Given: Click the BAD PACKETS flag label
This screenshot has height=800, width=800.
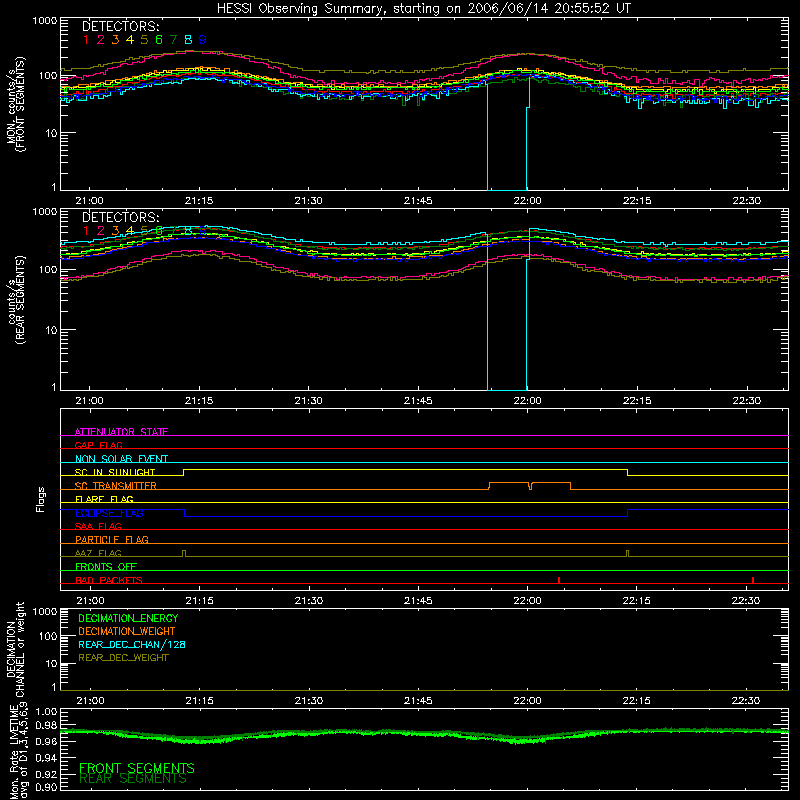Looking at the screenshot, I should coord(109,580).
